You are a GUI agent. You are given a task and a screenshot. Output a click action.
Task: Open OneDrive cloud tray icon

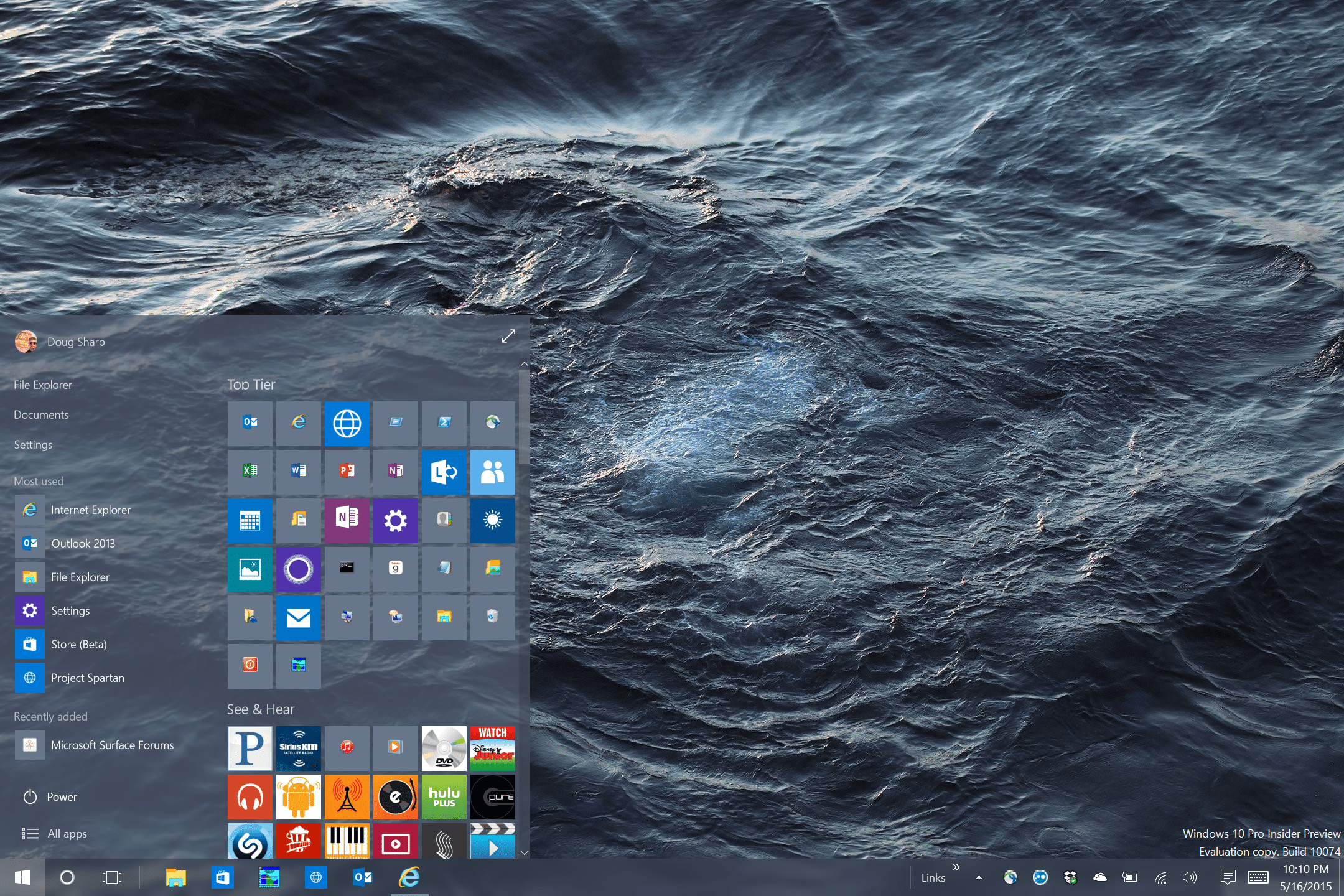click(x=1100, y=877)
